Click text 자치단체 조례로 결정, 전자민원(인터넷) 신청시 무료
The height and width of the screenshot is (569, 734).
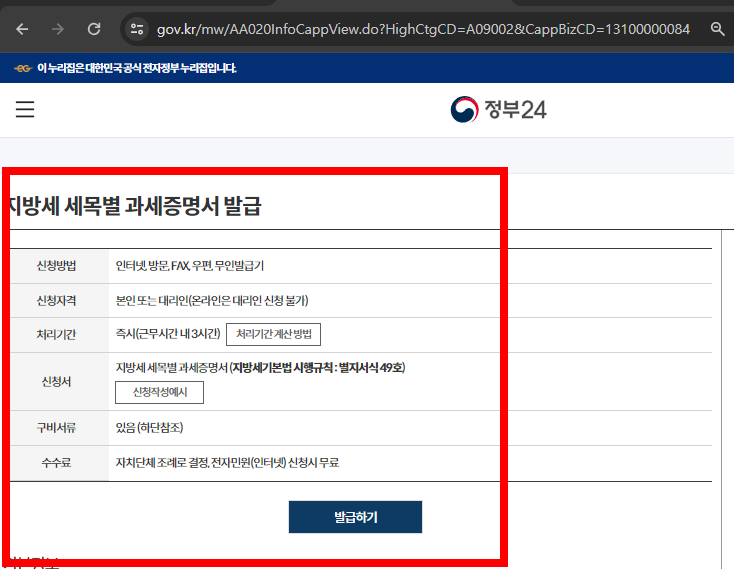pyautogui.click(x=228, y=463)
